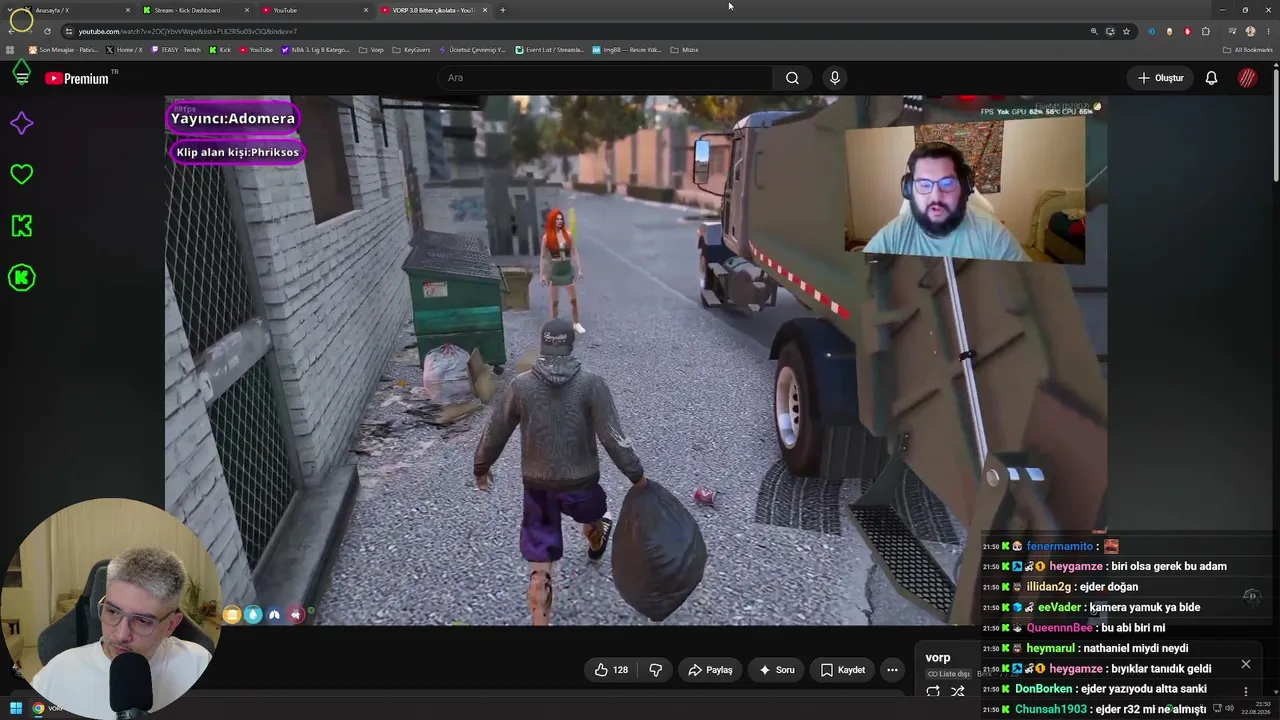The width and height of the screenshot is (1280, 720).
Task: Save video with Kaydet button
Action: click(842, 670)
